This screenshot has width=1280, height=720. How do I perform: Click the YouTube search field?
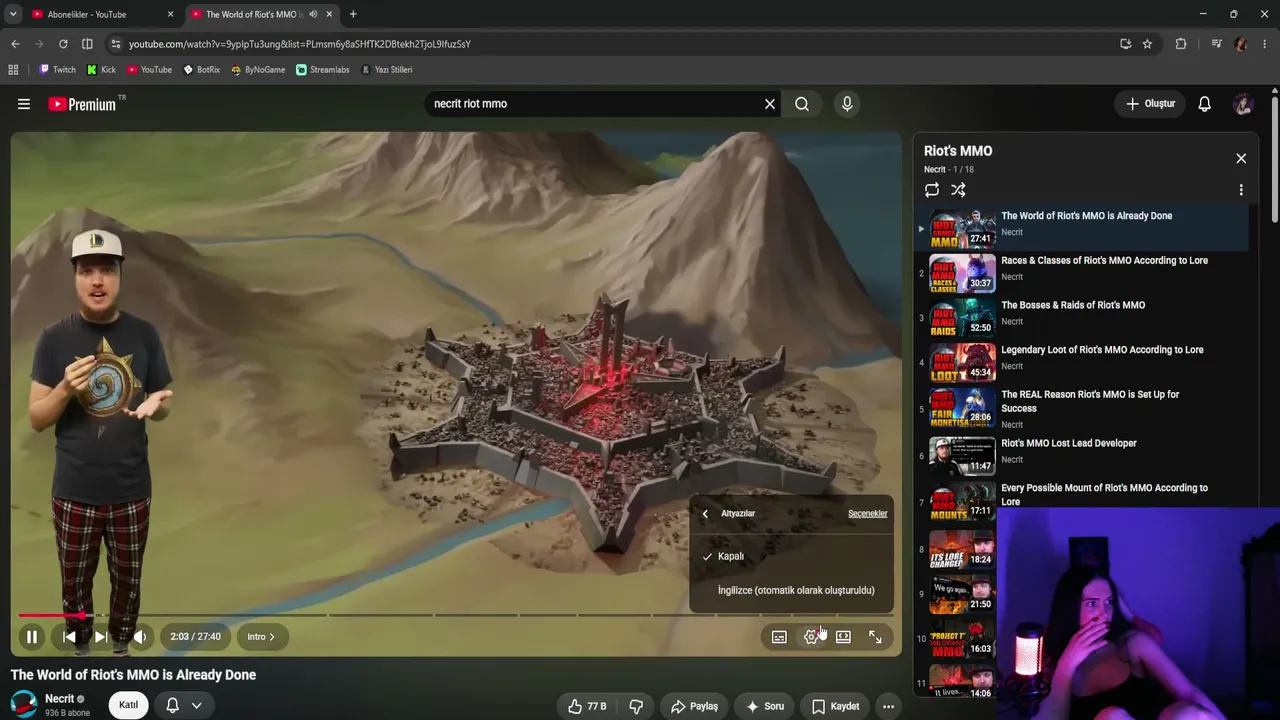[x=594, y=104]
